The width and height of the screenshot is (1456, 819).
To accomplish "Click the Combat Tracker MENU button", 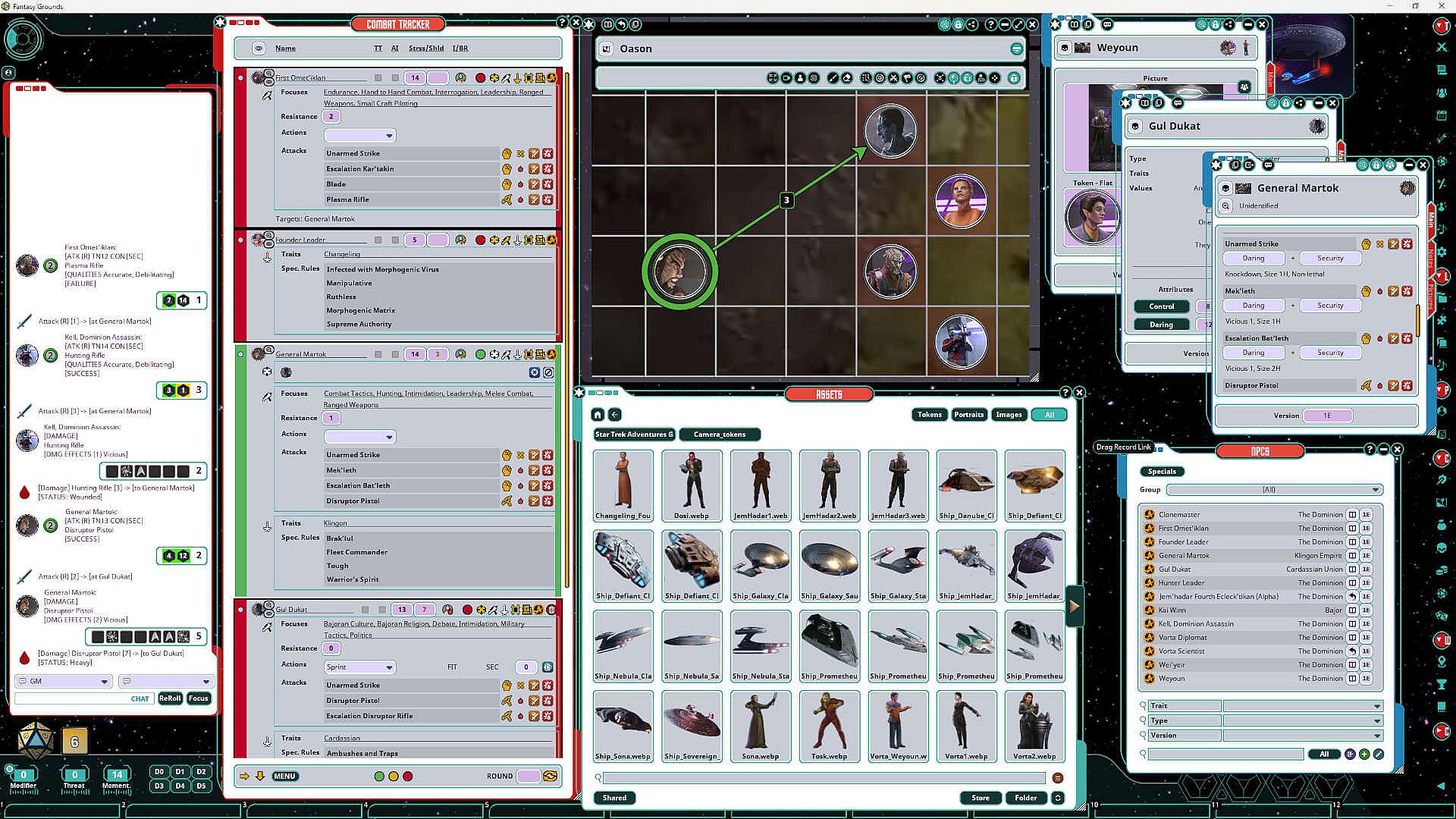I will click(284, 776).
